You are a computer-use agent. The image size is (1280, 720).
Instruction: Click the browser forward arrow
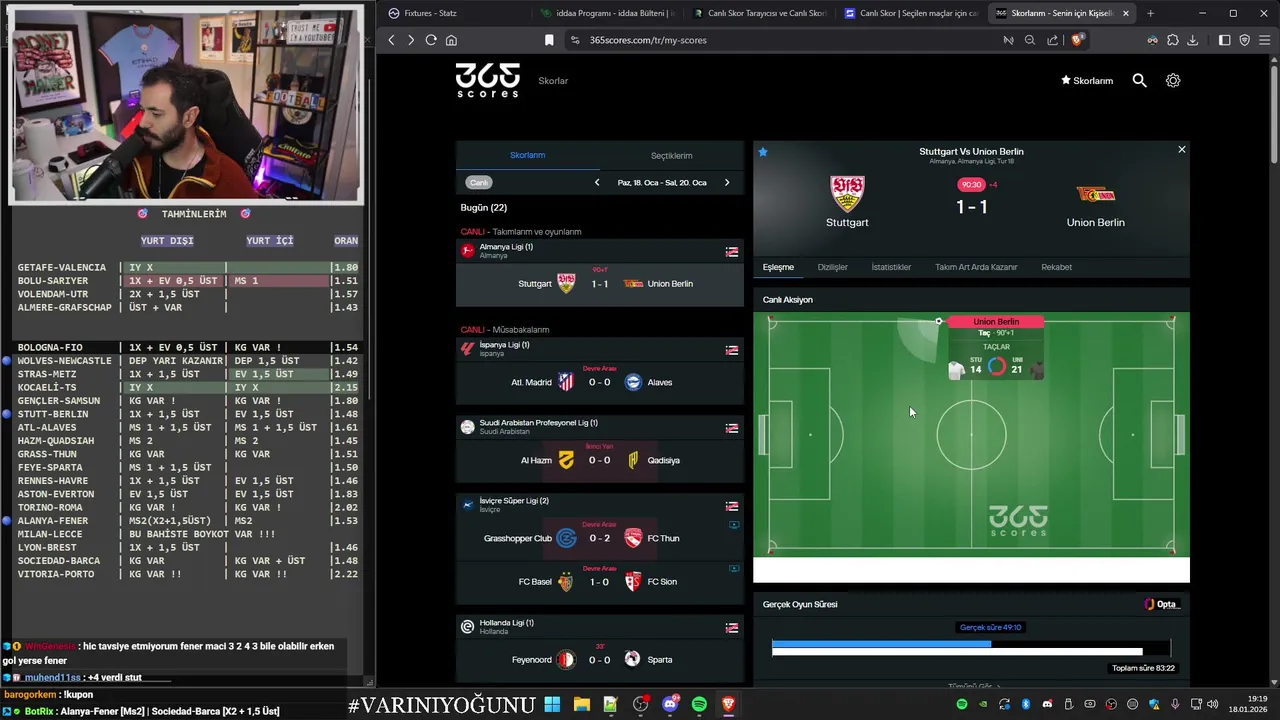tap(410, 40)
